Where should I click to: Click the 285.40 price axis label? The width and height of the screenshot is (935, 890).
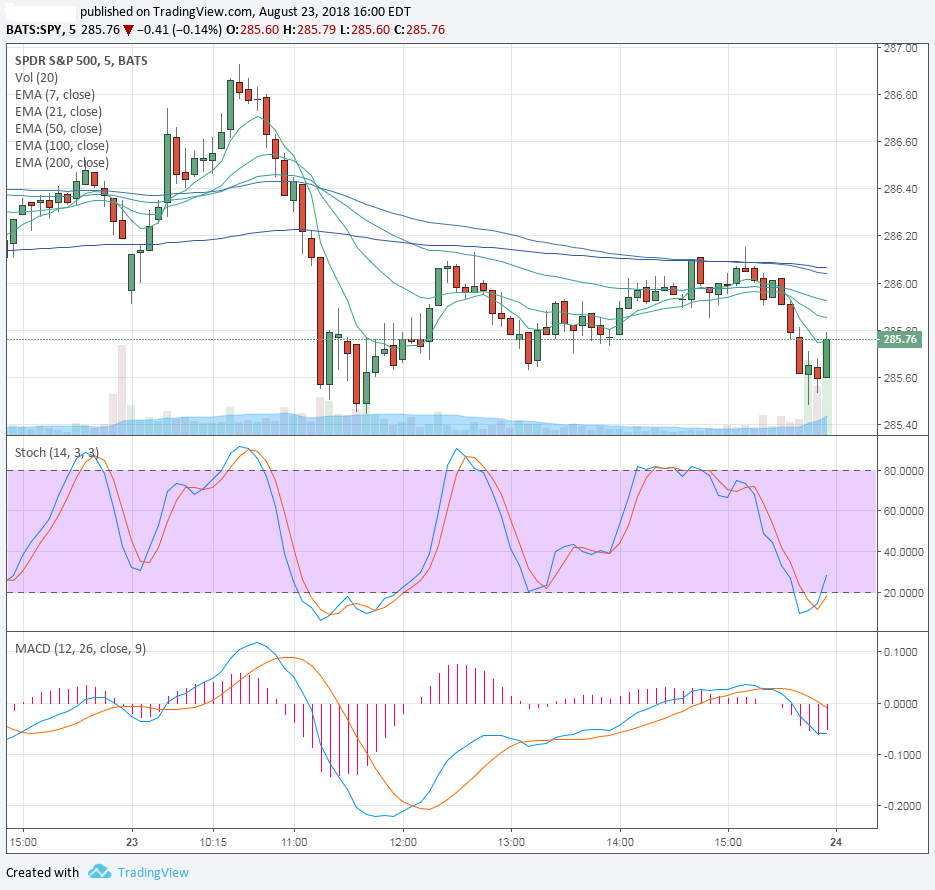pos(900,425)
